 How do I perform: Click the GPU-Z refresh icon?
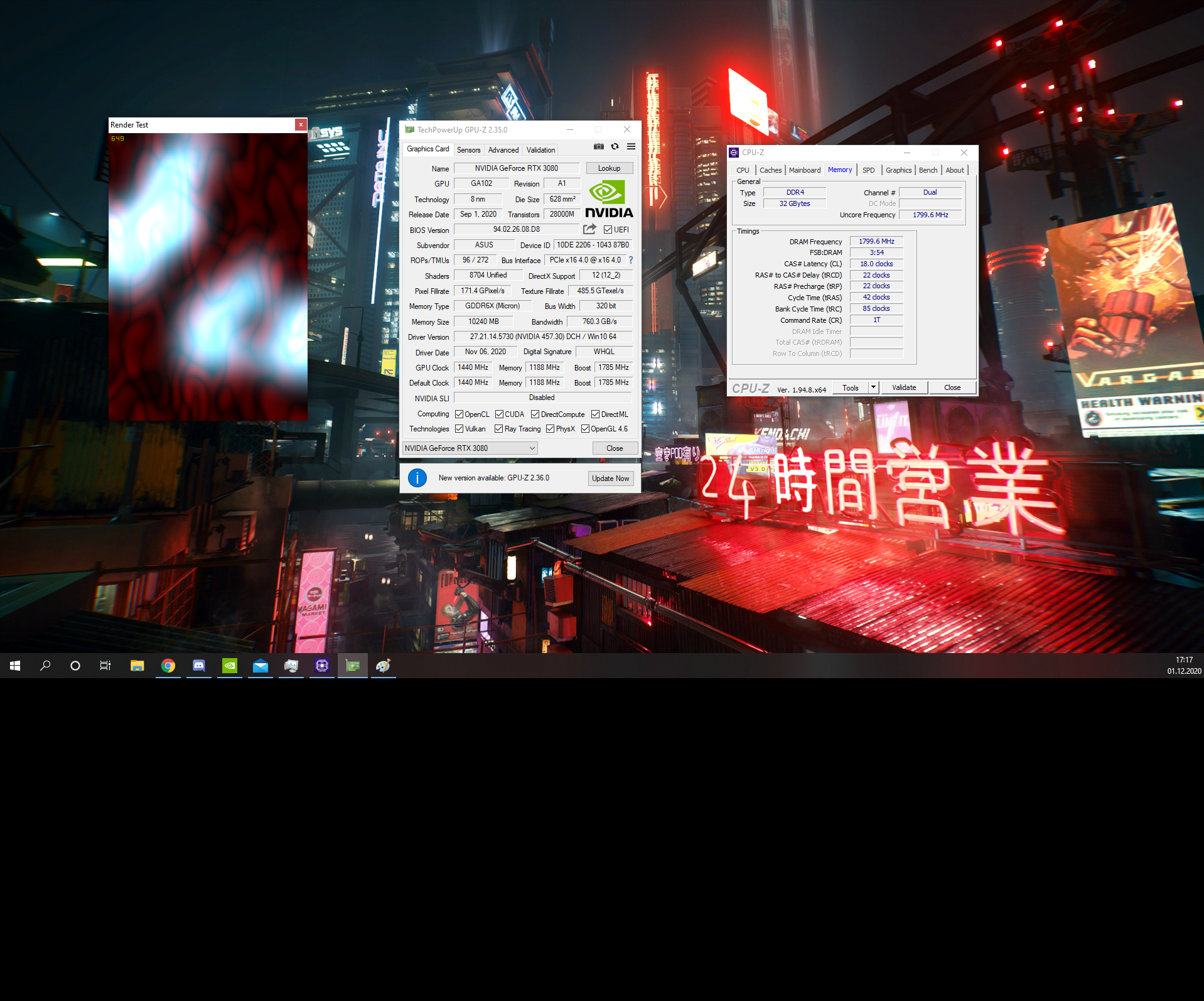pyautogui.click(x=615, y=146)
